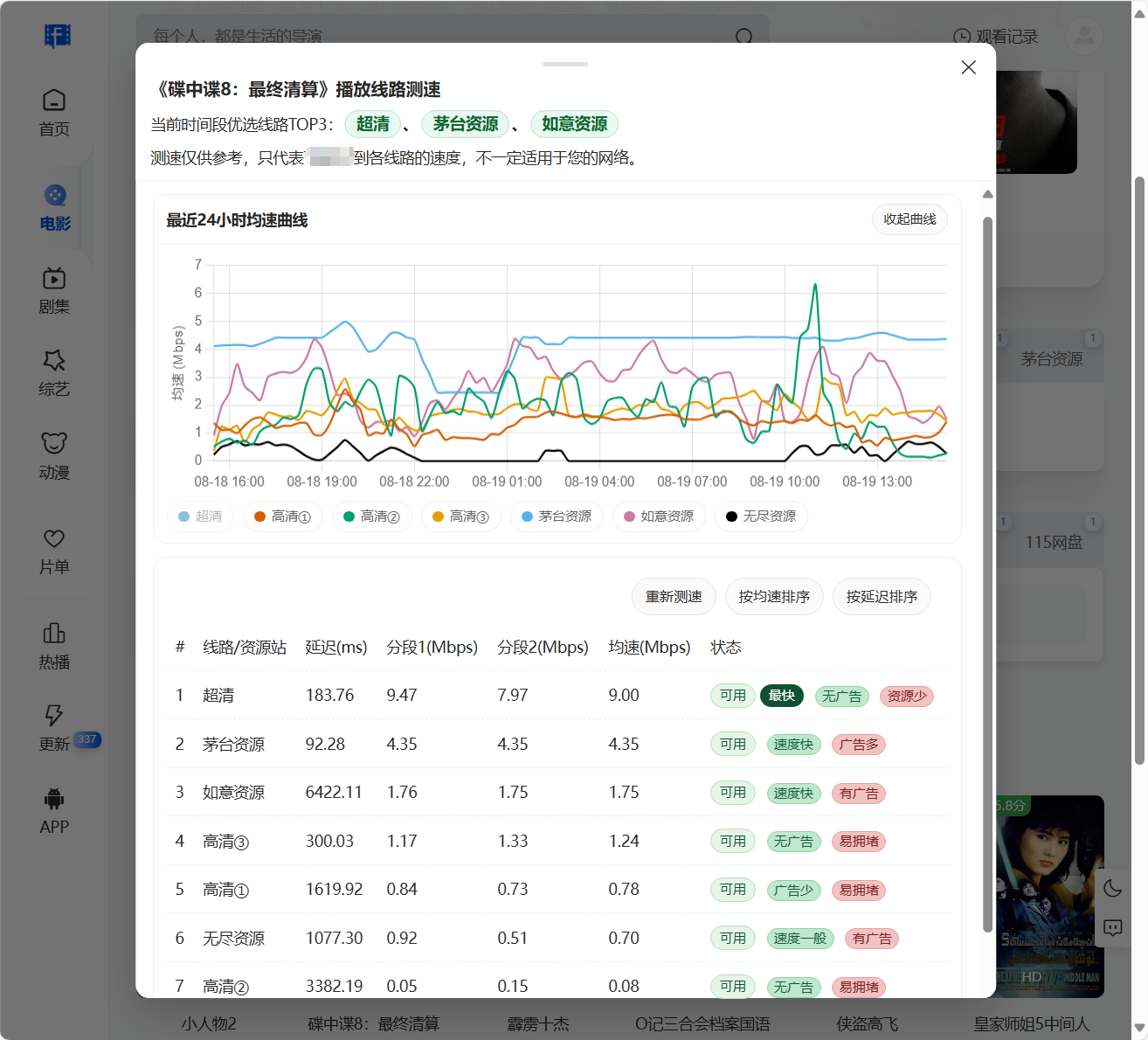The width and height of the screenshot is (1148, 1040).
Task: Click 高清③ row name in table
Action: click(x=226, y=842)
